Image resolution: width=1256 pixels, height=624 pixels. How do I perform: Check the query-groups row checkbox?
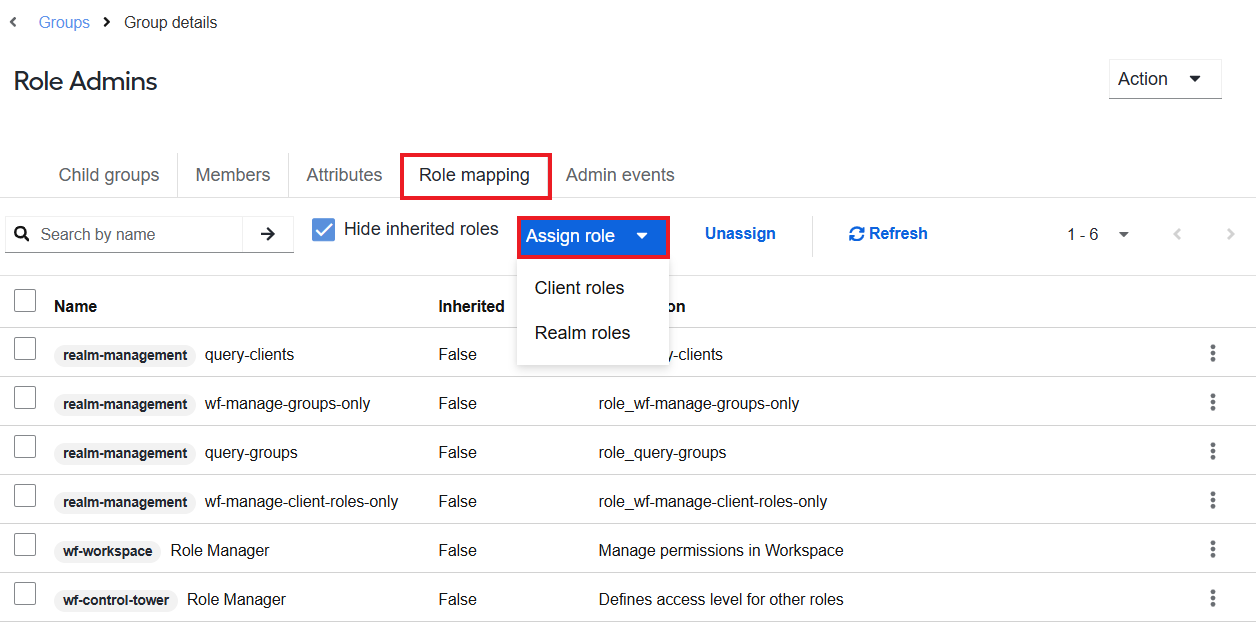[25, 447]
